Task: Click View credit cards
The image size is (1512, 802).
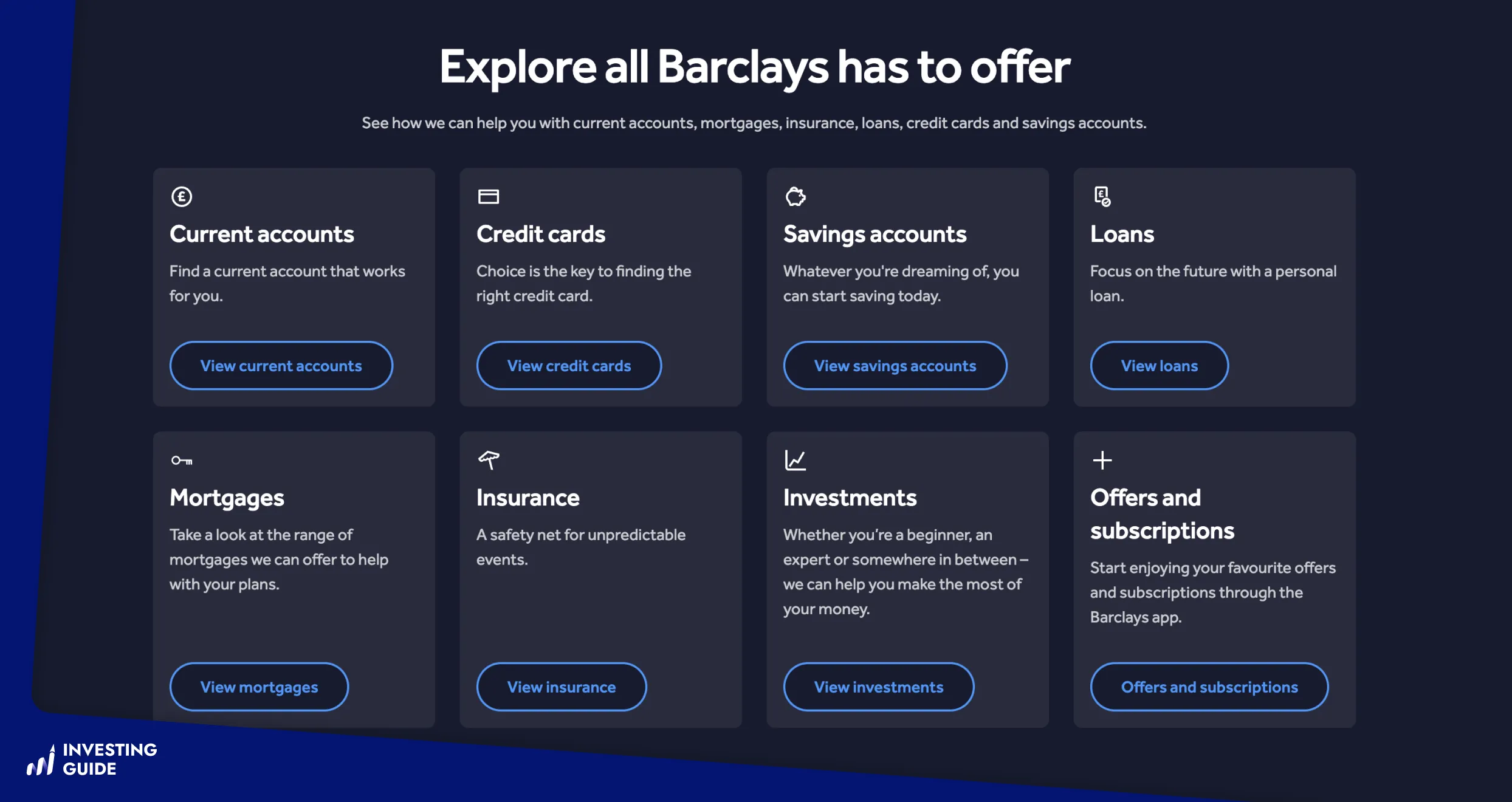Action: point(569,365)
